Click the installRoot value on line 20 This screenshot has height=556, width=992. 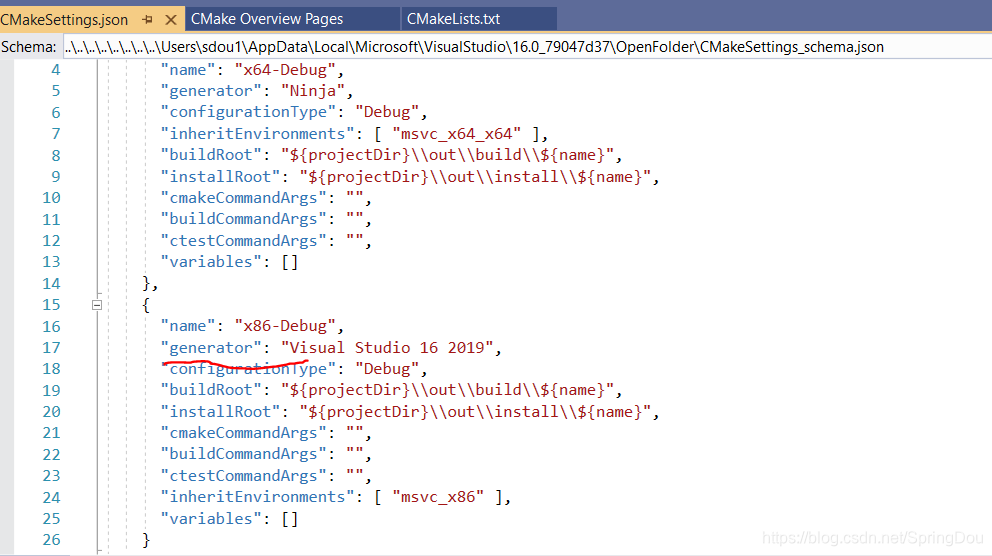pyautogui.click(x=475, y=412)
